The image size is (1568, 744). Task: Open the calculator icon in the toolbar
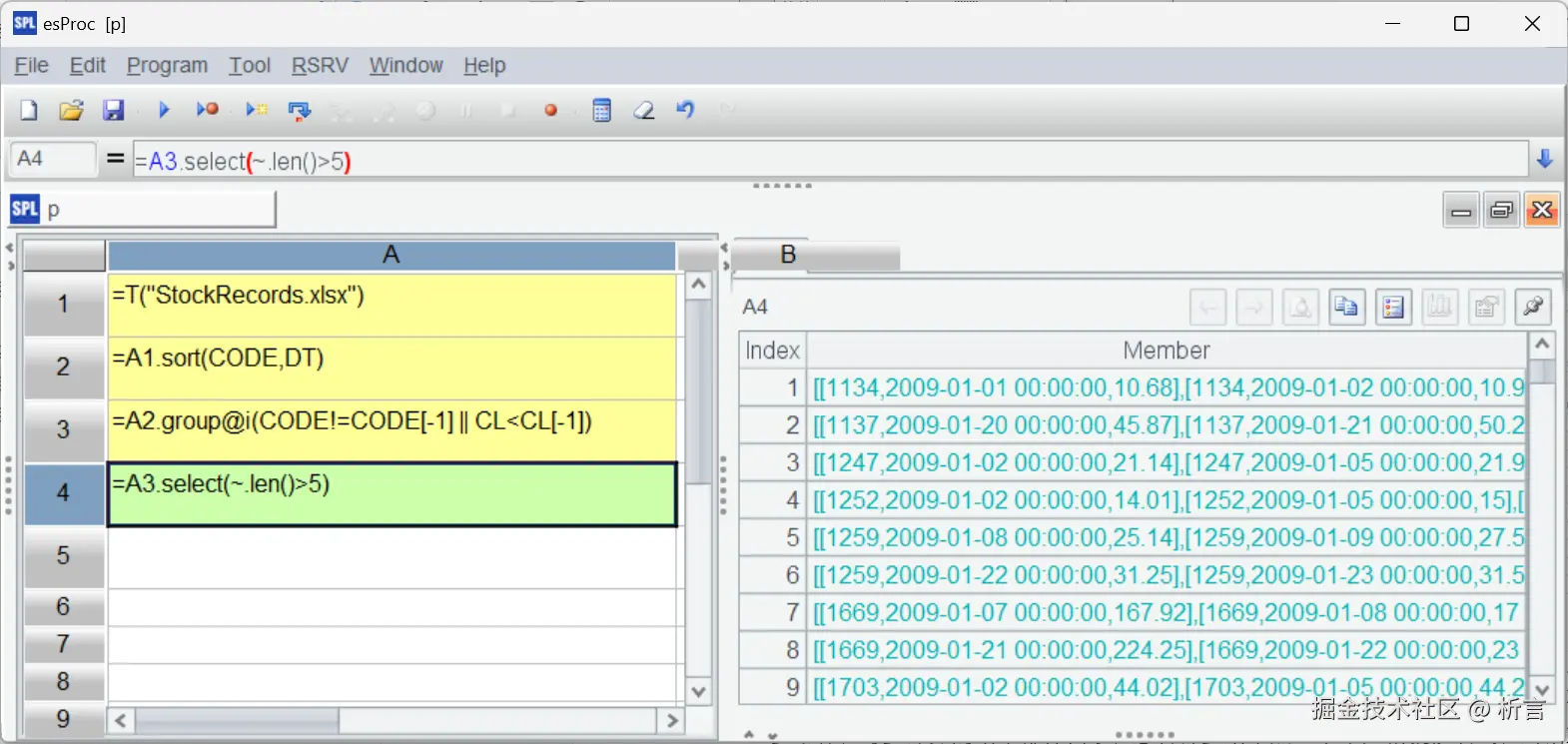(x=601, y=110)
